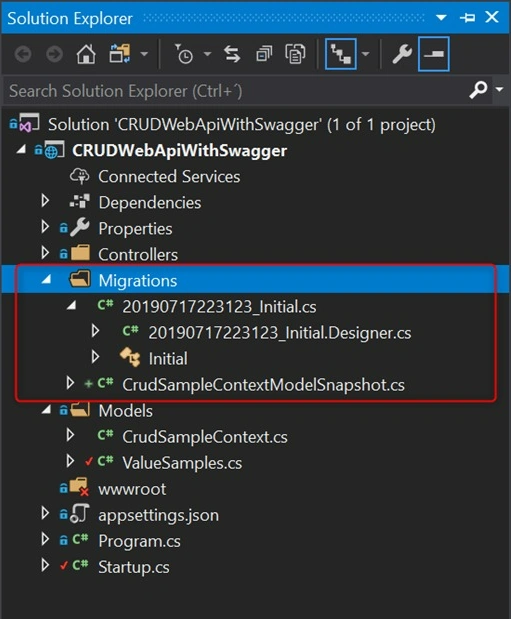Expand 20190717223123_Initial.Designer.cs node
Screen dimensions: 511x619
pos(95,331)
